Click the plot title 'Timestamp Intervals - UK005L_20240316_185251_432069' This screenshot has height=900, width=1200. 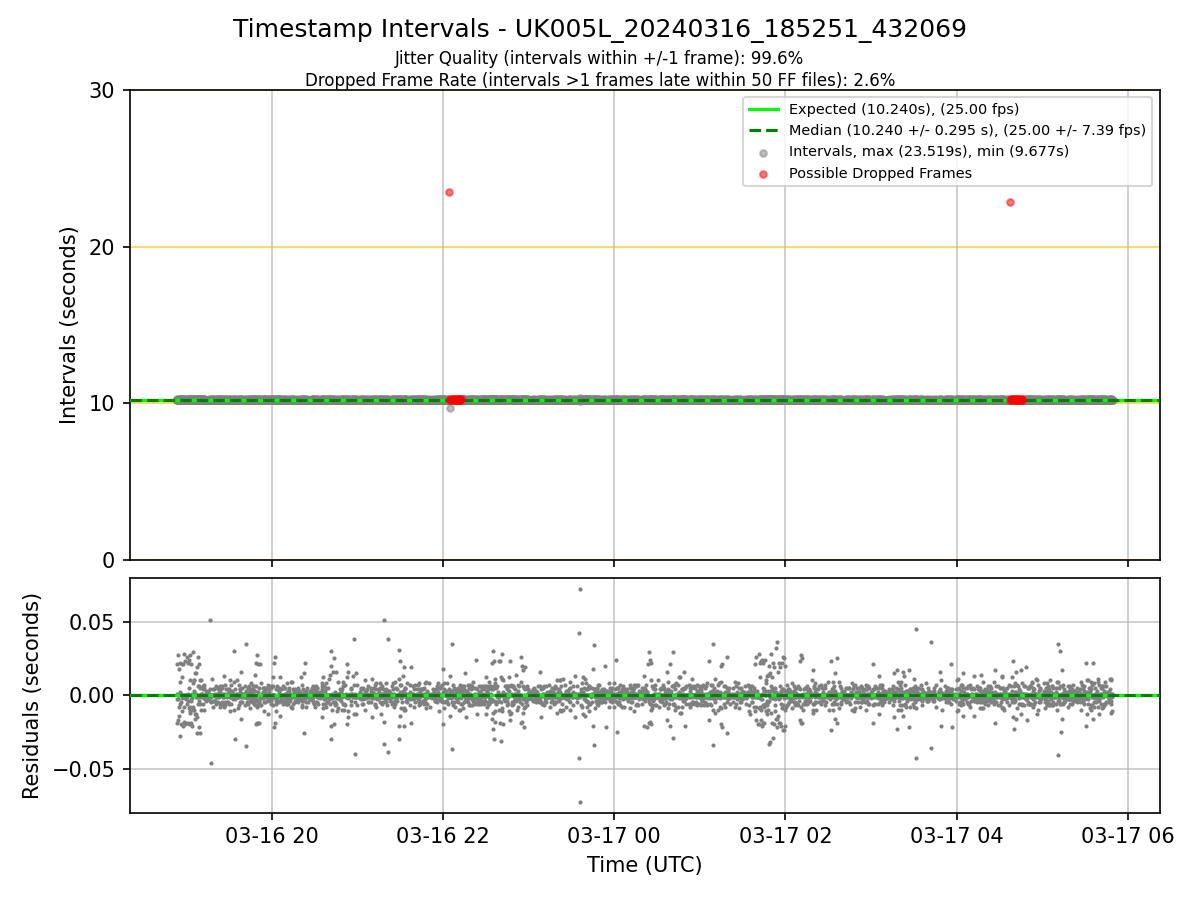(x=600, y=29)
